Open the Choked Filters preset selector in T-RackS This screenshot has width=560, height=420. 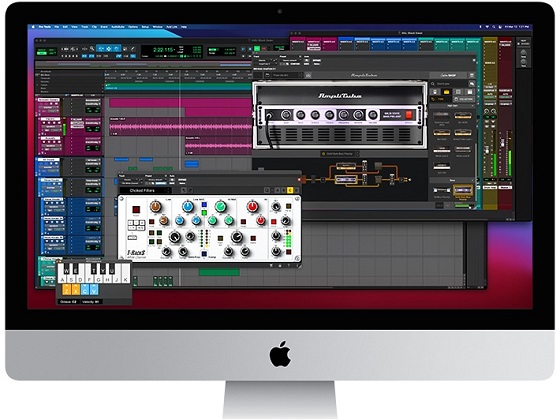pyautogui.click(x=145, y=190)
